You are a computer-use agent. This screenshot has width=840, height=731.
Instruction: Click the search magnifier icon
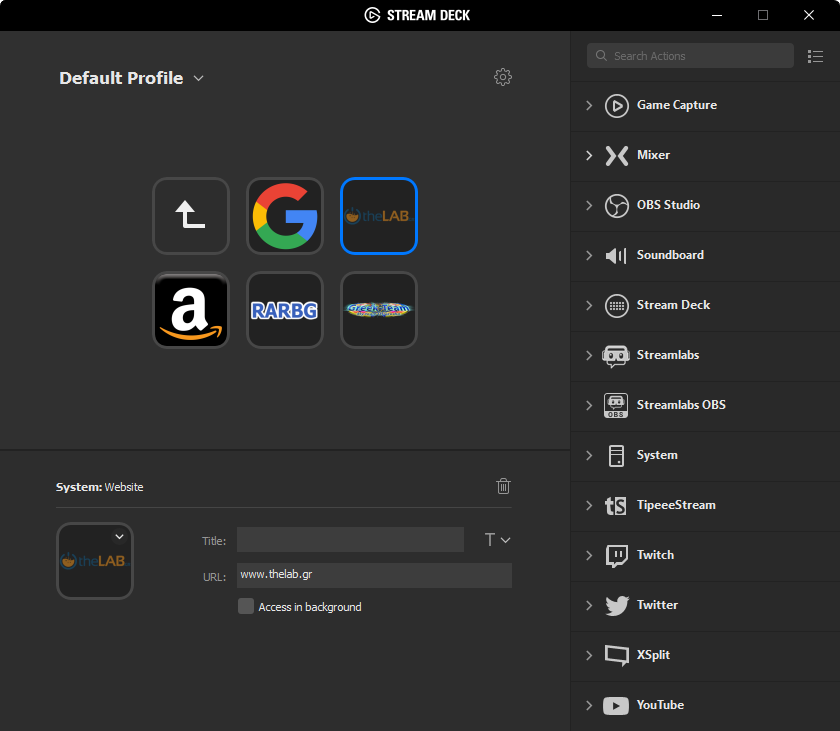pyautogui.click(x=601, y=56)
